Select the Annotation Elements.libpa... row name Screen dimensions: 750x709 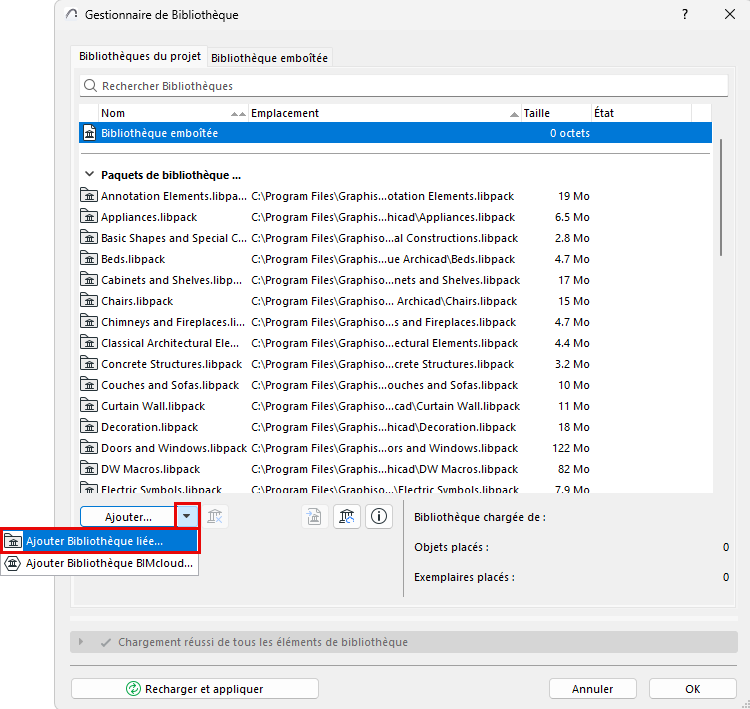click(x=174, y=196)
